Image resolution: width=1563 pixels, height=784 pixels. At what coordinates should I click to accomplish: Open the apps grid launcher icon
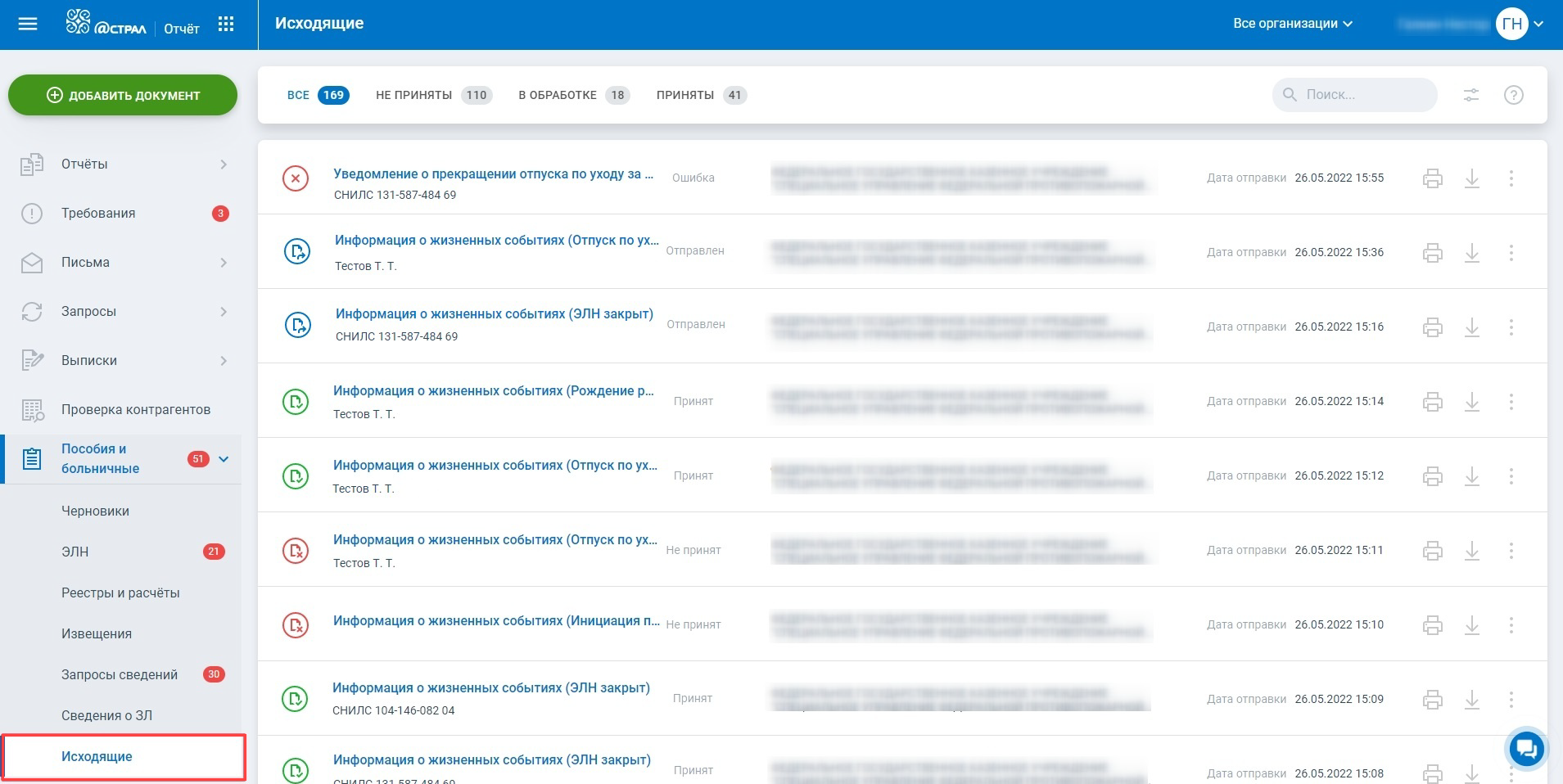[226, 25]
